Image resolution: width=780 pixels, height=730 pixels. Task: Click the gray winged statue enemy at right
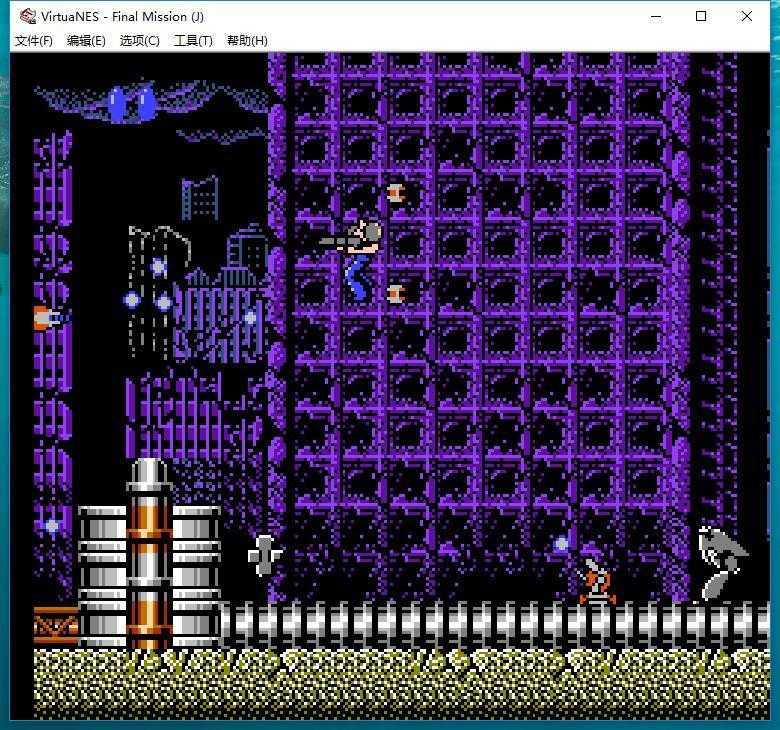(x=721, y=563)
